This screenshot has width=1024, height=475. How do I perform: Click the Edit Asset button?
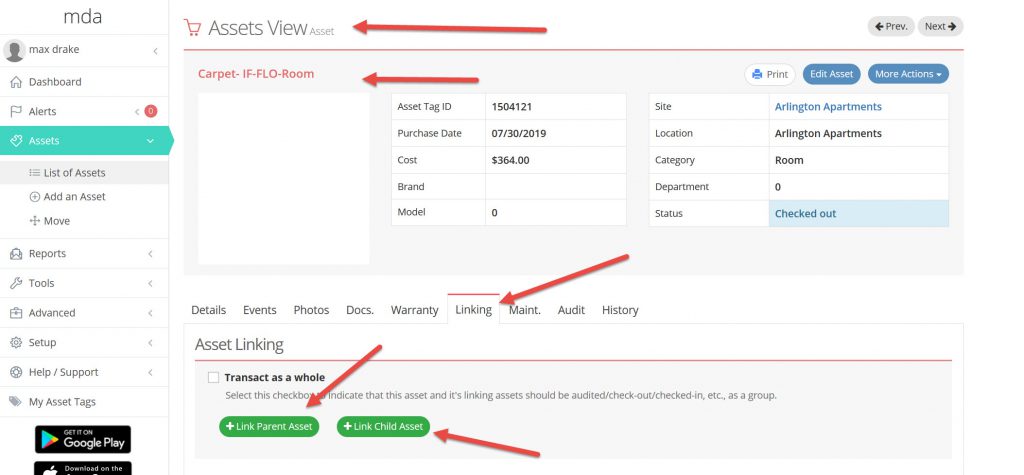(x=831, y=74)
